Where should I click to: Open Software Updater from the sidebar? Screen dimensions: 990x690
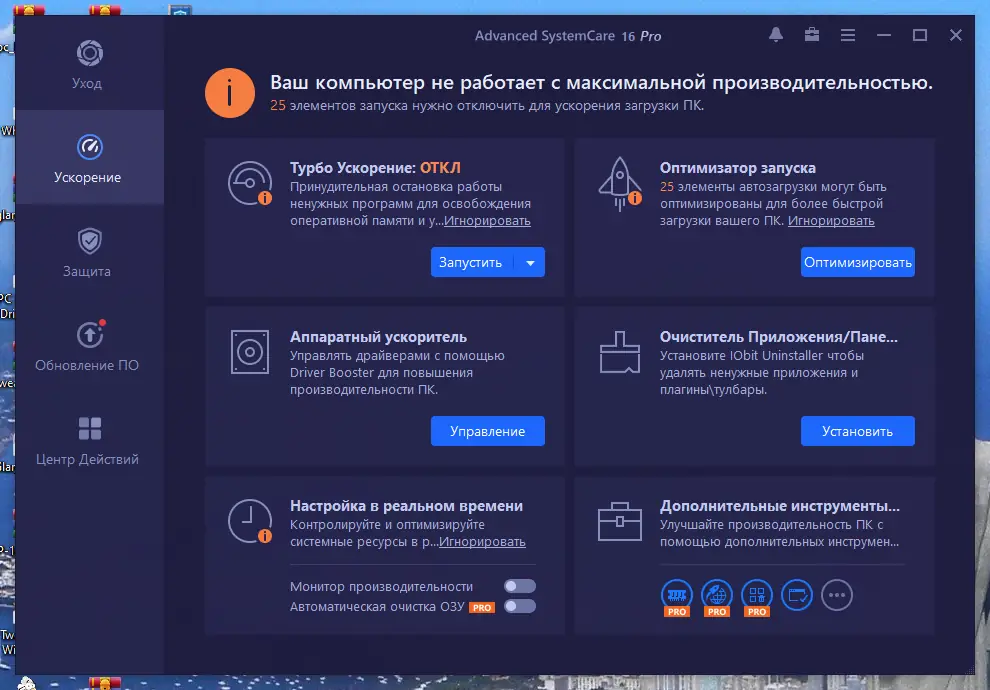click(88, 345)
